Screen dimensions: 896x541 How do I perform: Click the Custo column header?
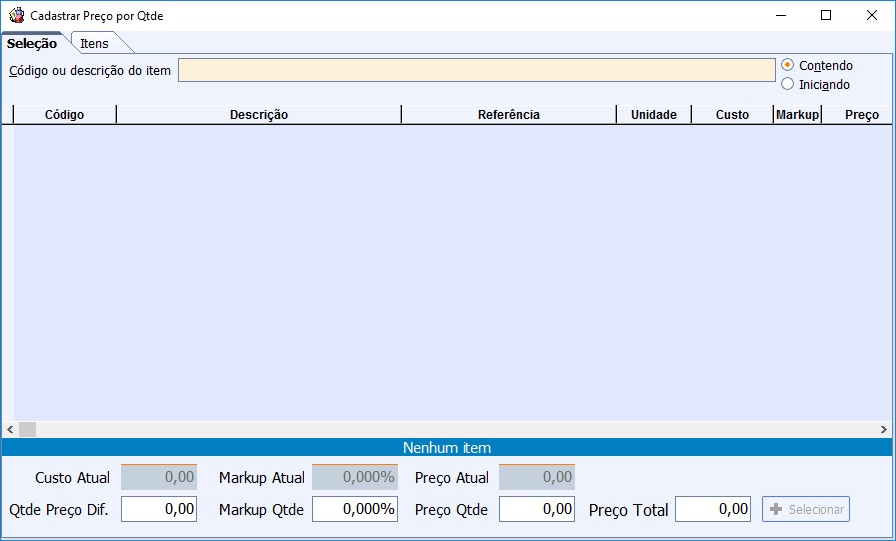click(x=732, y=115)
